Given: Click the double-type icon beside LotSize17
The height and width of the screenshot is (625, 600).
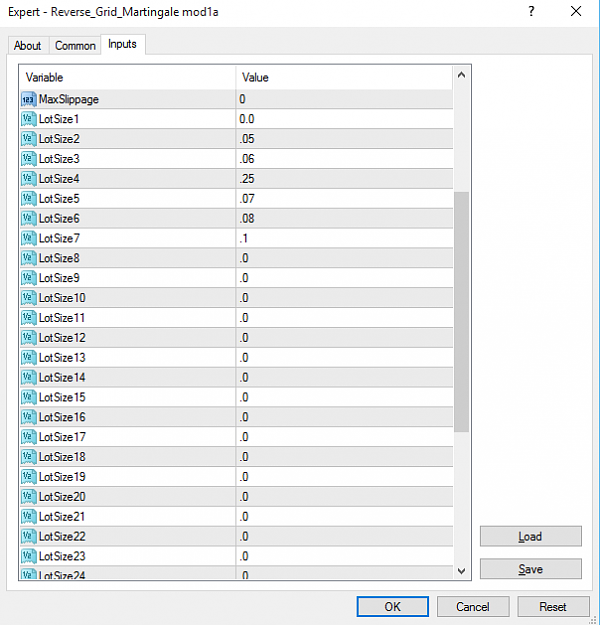Looking at the screenshot, I should 28,437.
